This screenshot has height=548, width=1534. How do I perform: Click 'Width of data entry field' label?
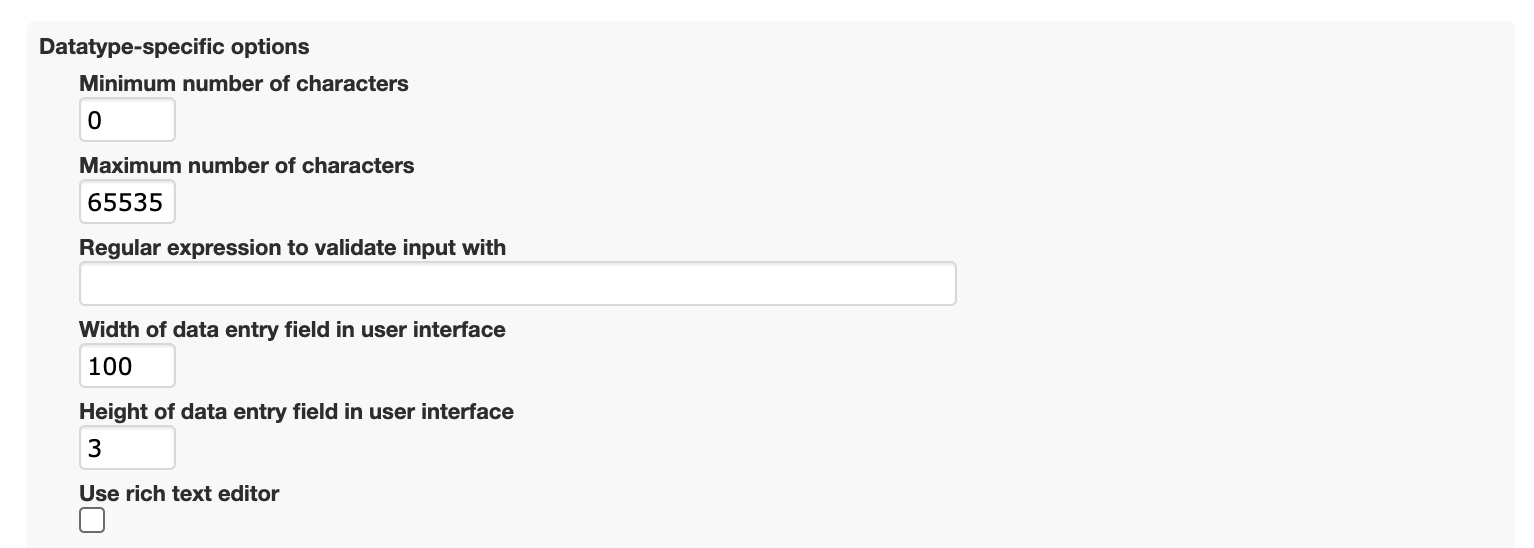click(x=292, y=329)
